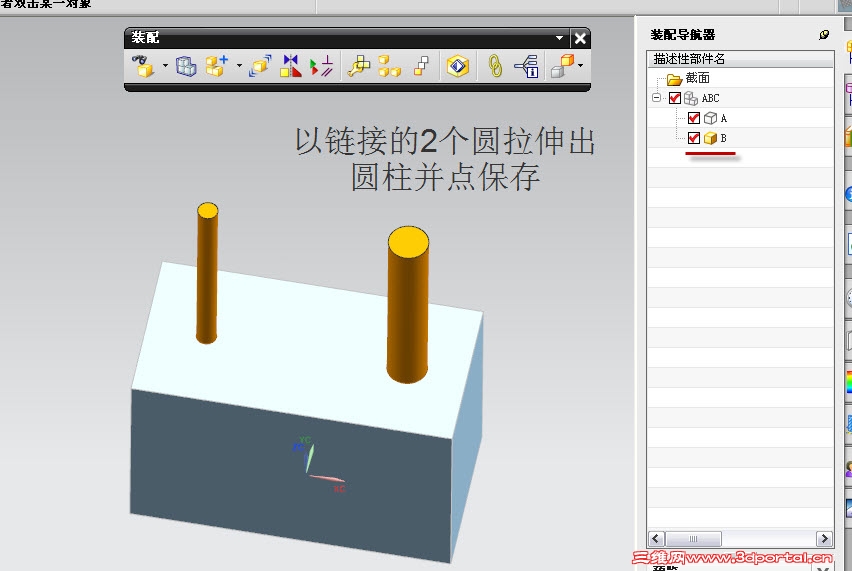Open the dropdown next to orange cubes icon
This screenshot has height=571, width=852.
pos(580,66)
